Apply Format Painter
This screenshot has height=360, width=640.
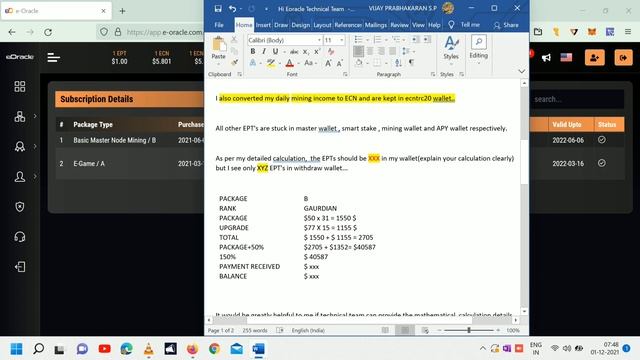234,62
